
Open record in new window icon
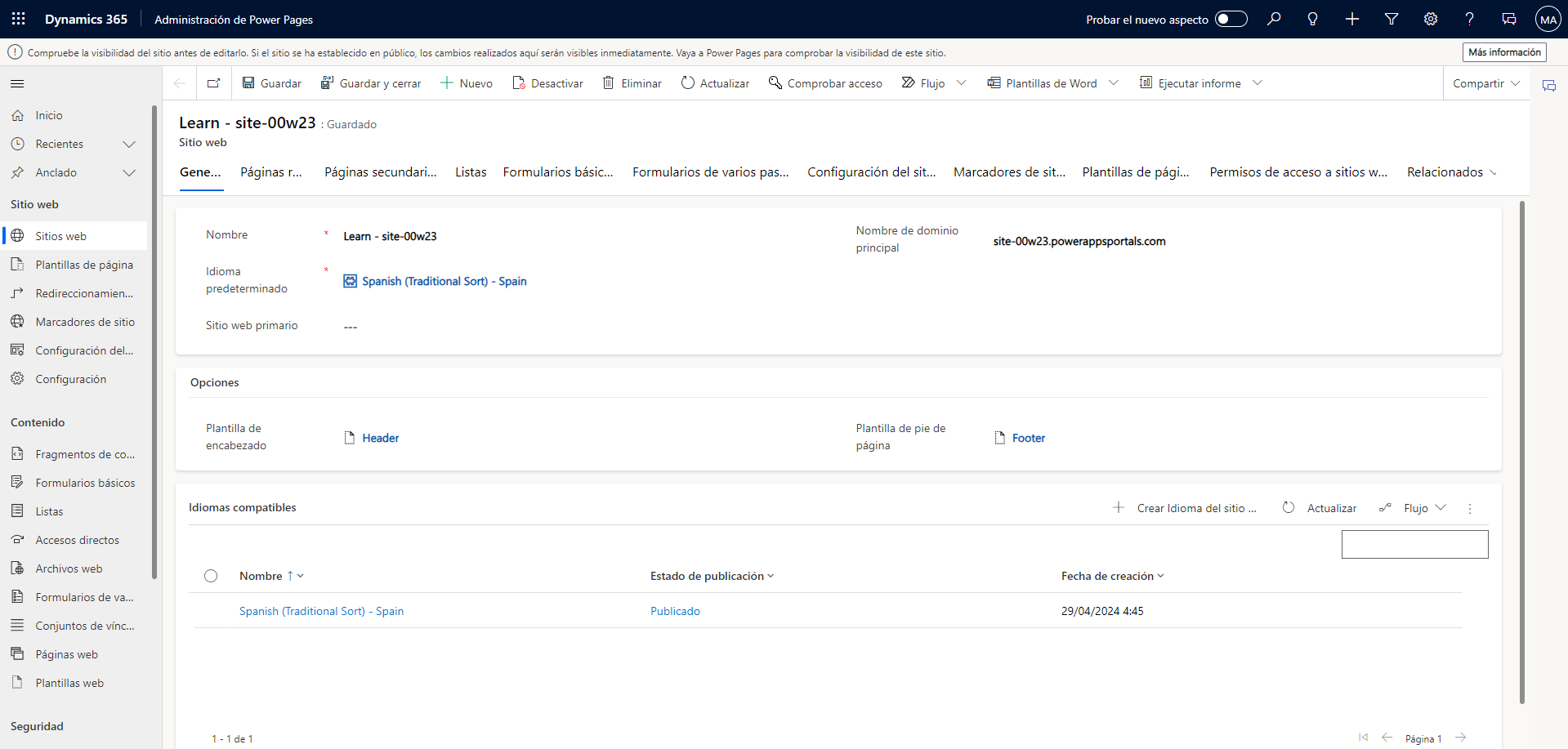[x=214, y=83]
